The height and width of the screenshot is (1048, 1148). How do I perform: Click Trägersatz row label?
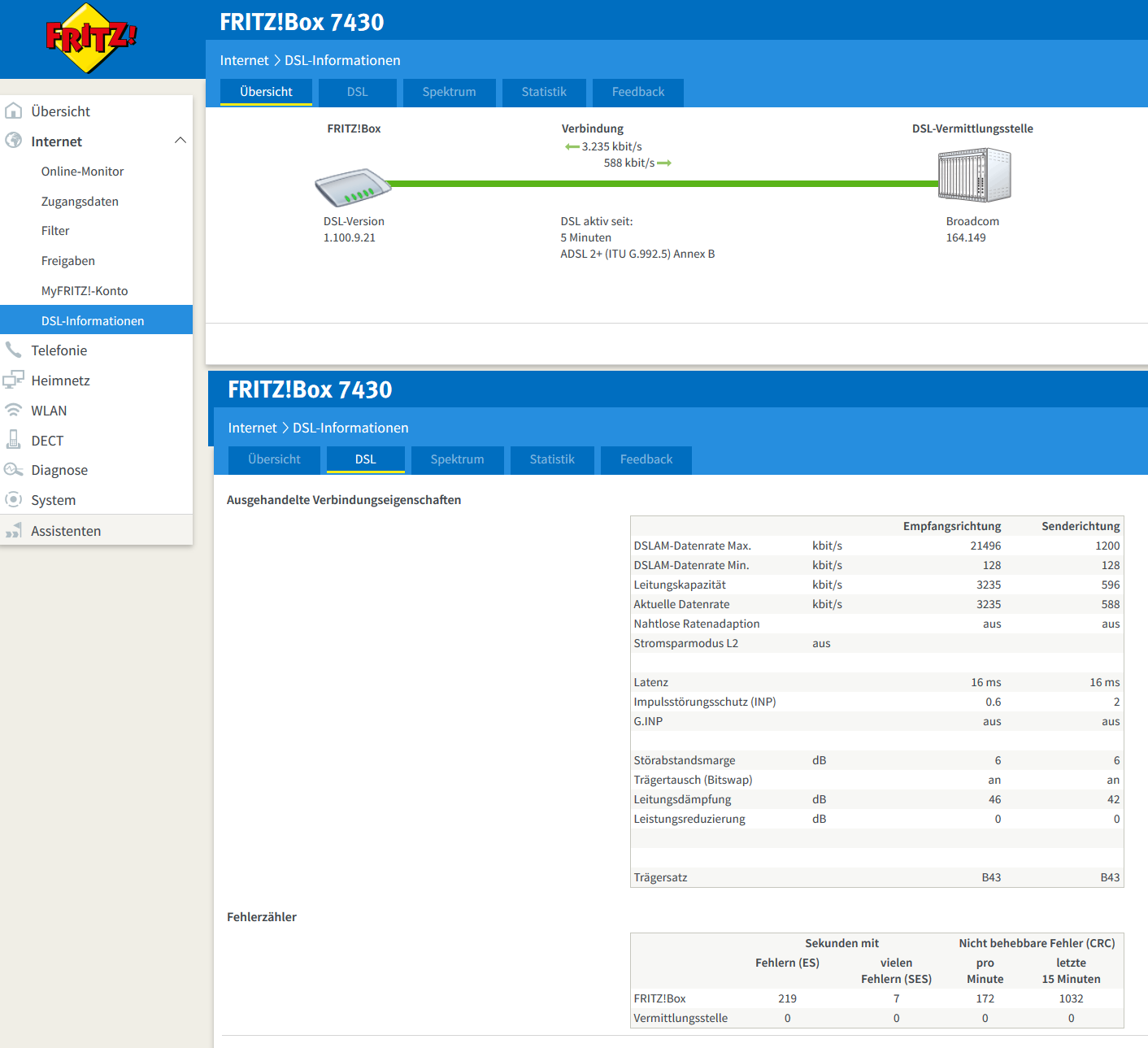click(x=660, y=877)
